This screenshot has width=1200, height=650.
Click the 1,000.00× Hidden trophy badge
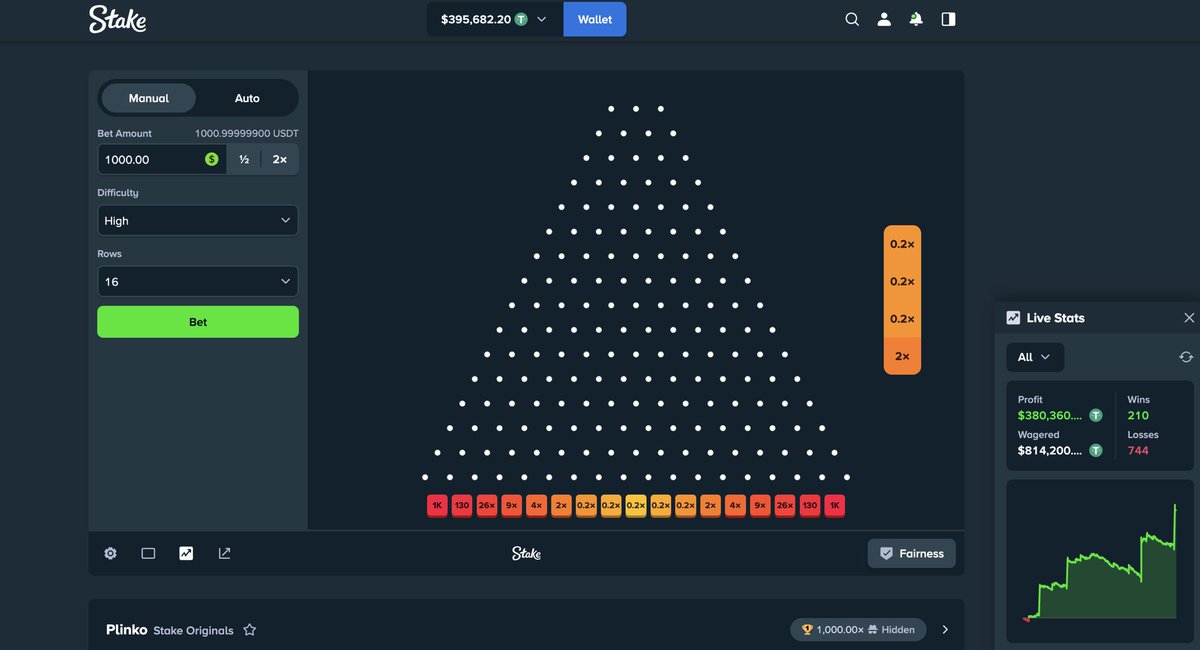pos(858,630)
